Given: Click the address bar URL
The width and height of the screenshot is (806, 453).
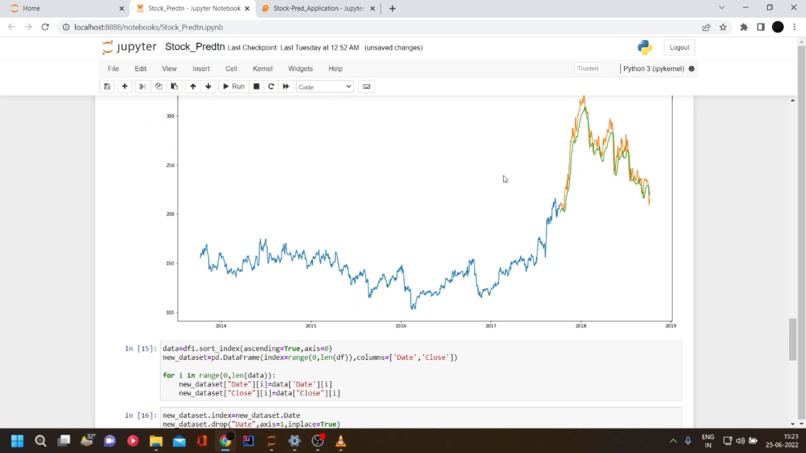Looking at the screenshot, I should pos(149,27).
